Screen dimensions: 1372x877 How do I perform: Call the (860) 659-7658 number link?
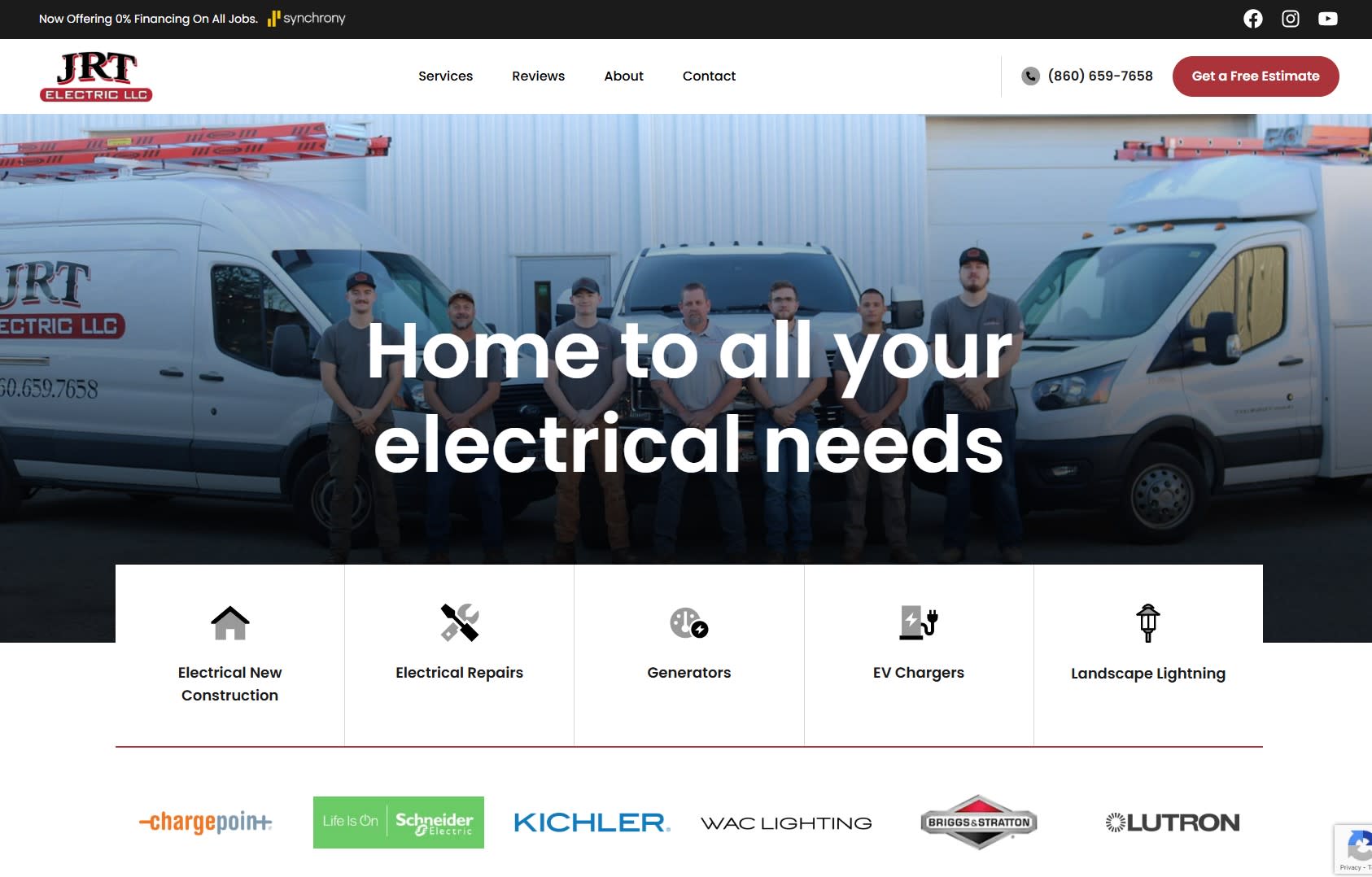(x=1100, y=76)
